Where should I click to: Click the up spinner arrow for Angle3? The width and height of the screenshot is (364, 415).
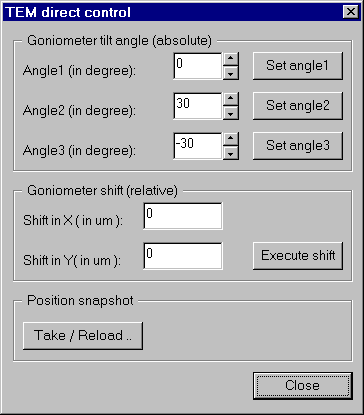coord(231,139)
